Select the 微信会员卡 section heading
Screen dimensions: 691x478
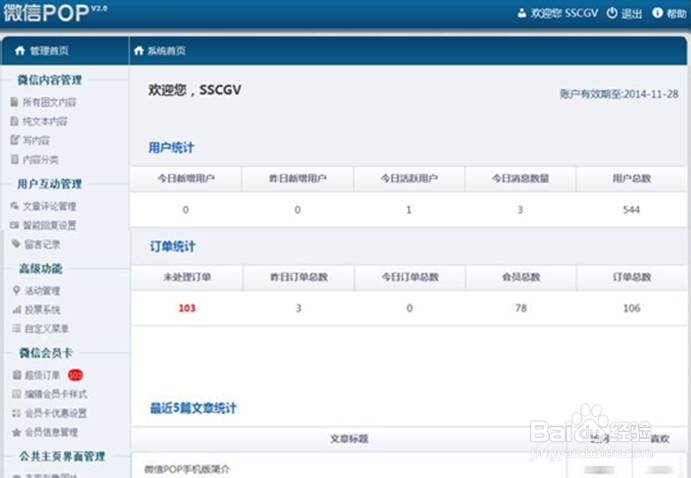[45, 352]
